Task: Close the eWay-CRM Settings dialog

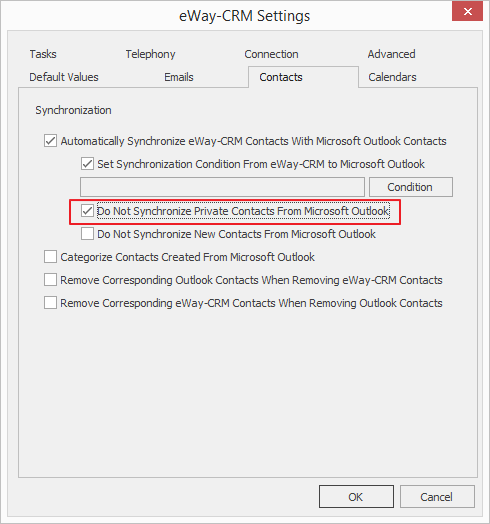Action: point(467,11)
